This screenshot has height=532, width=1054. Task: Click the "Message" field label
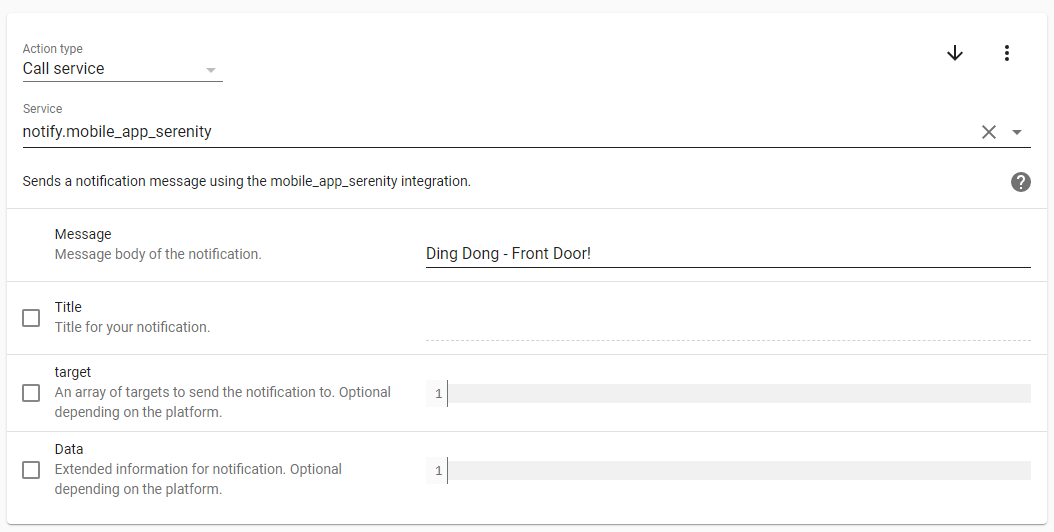click(x=83, y=234)
